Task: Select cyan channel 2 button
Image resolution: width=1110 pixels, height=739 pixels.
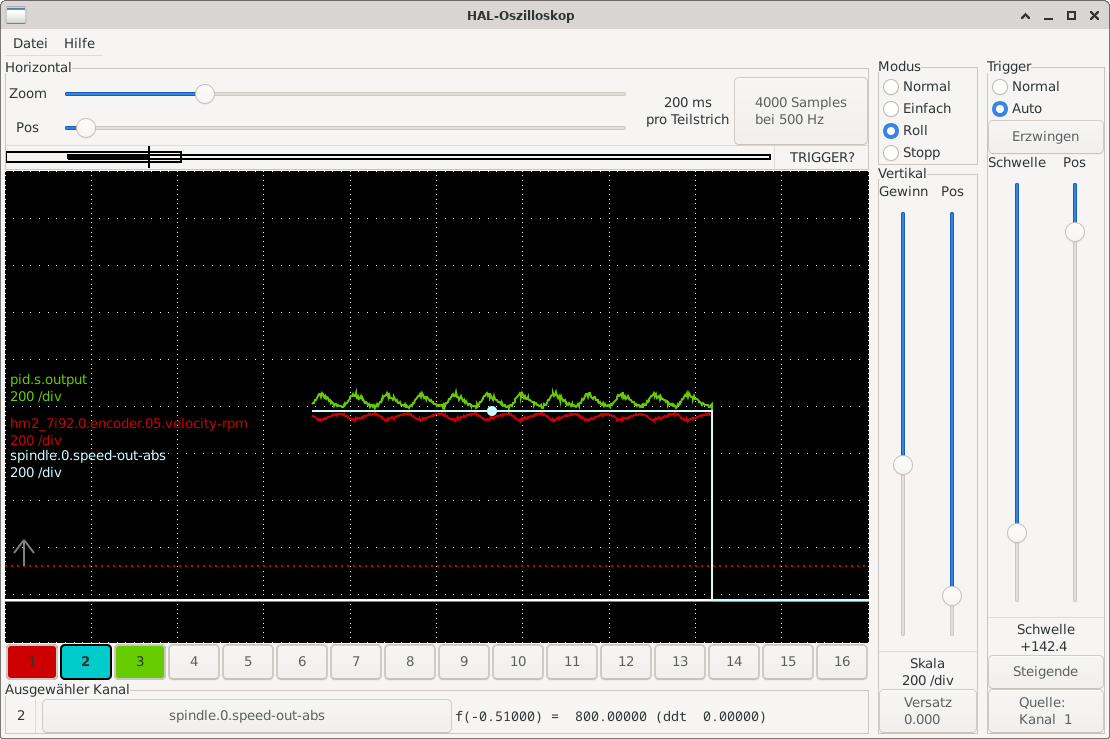Action: click(x=86, y=661)
